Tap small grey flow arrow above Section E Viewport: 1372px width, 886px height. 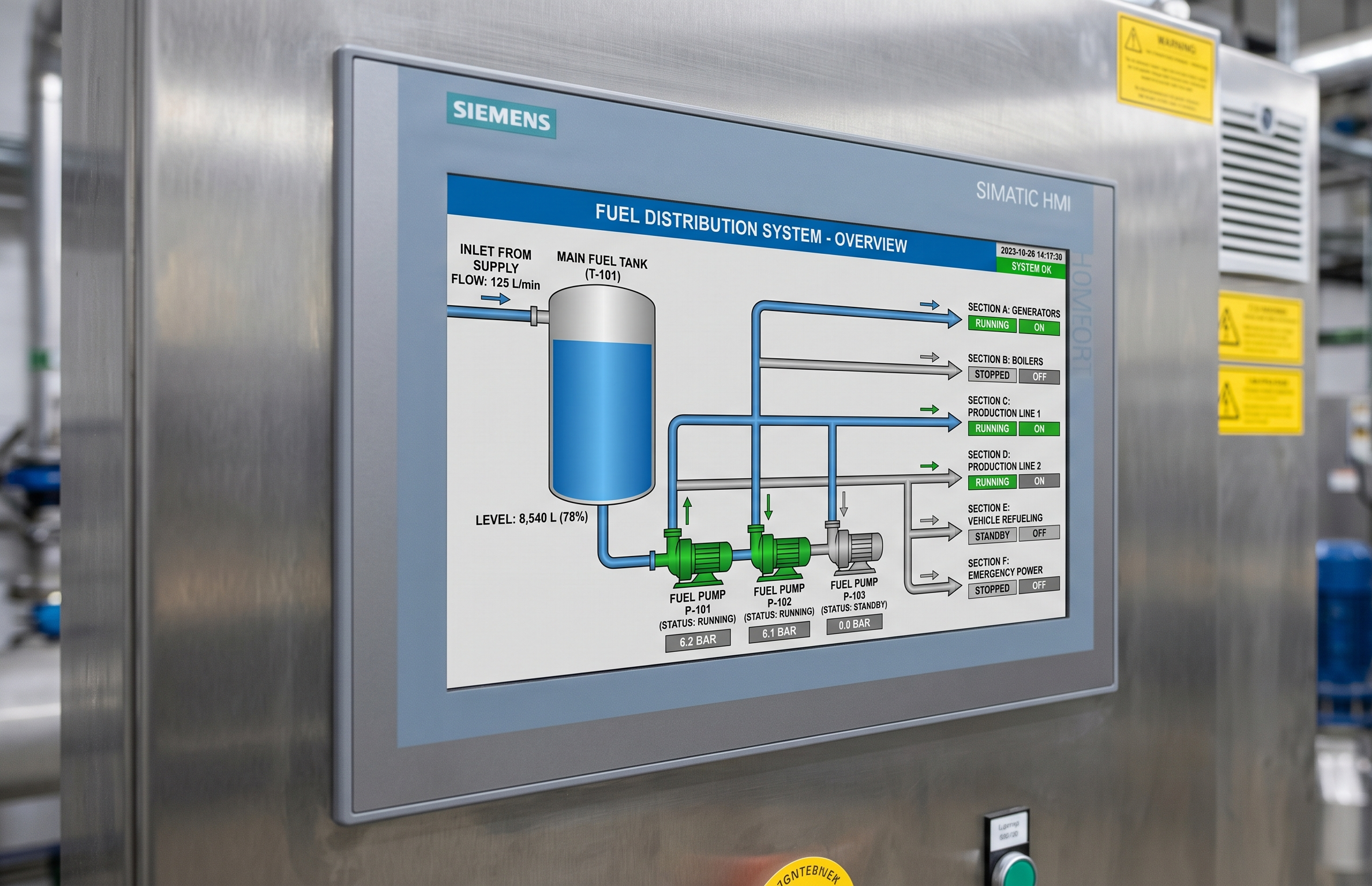[x=929, y=520]
